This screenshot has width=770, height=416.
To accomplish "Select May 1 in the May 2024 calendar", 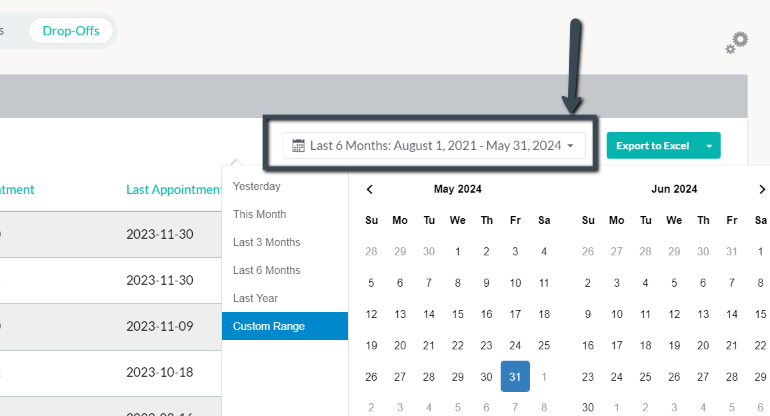I will [x=458, y=251].
